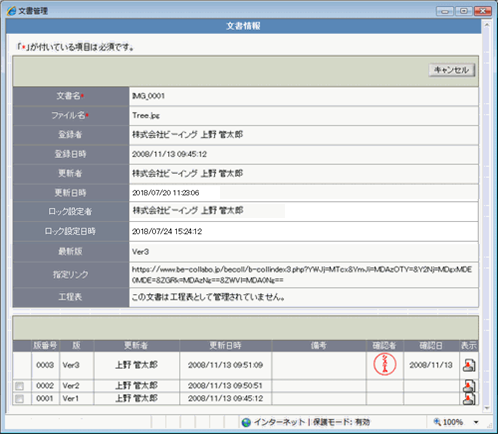Click the 確認日 column header
498x435 pixels.
click(431, 346)
